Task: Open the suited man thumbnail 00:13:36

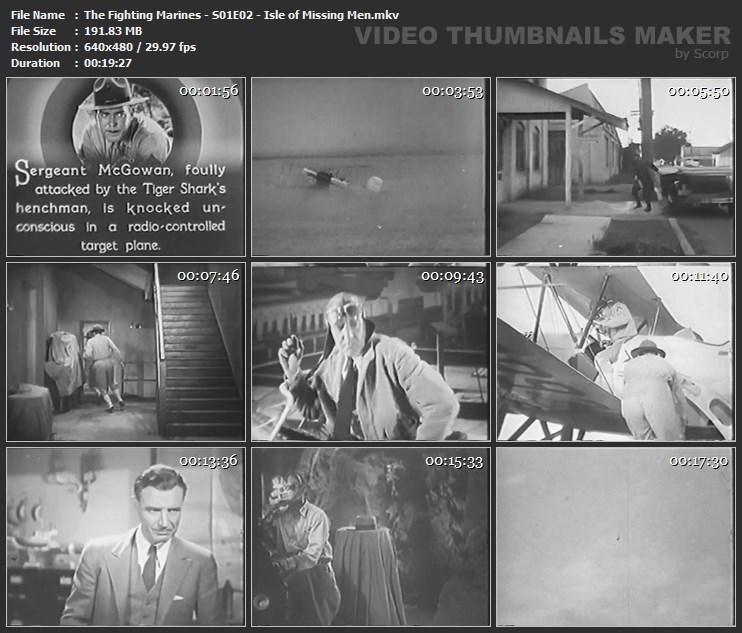Action: pos(126,537)
